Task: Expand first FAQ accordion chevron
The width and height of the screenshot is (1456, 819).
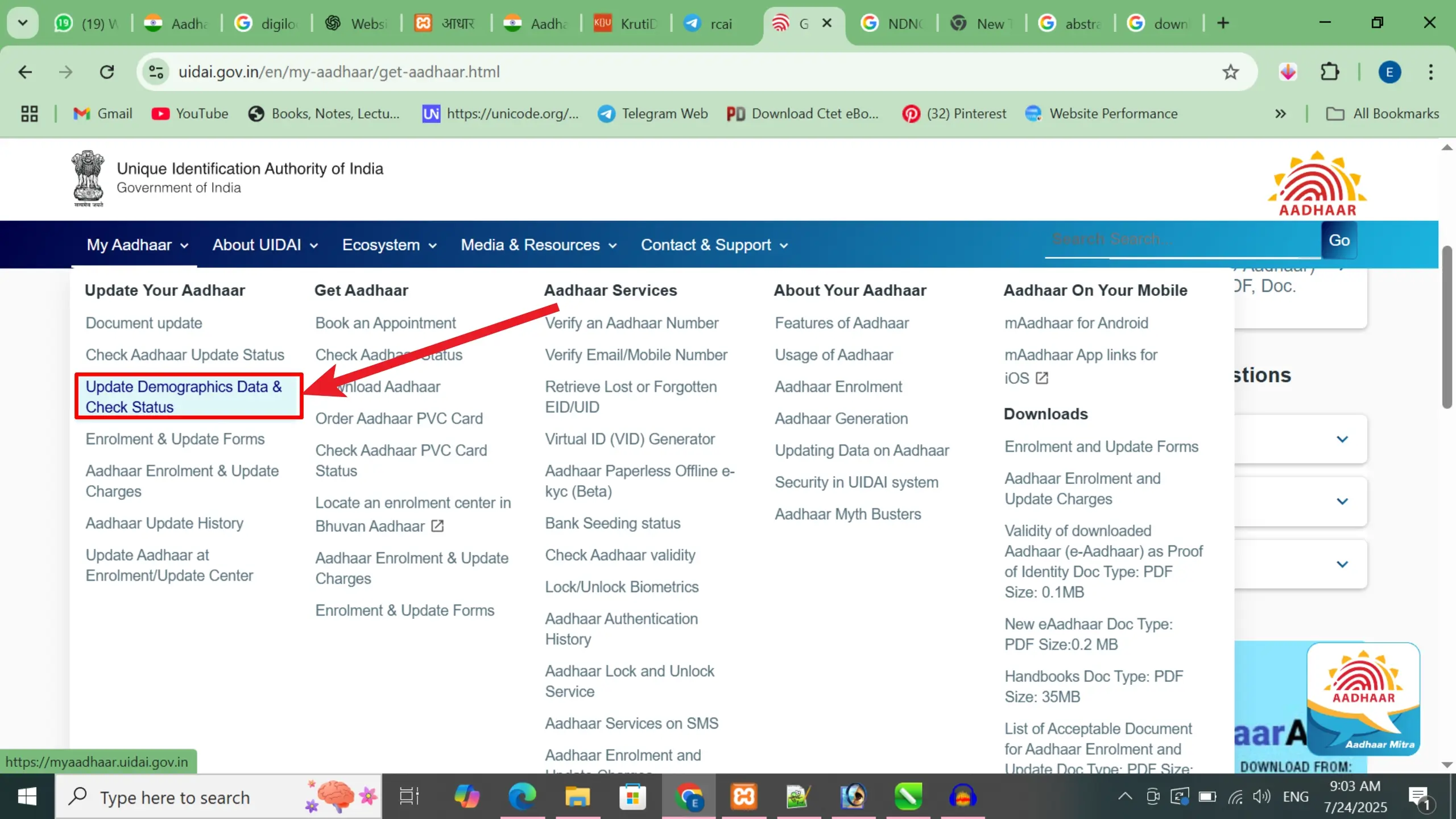Action: (1342, 439)
